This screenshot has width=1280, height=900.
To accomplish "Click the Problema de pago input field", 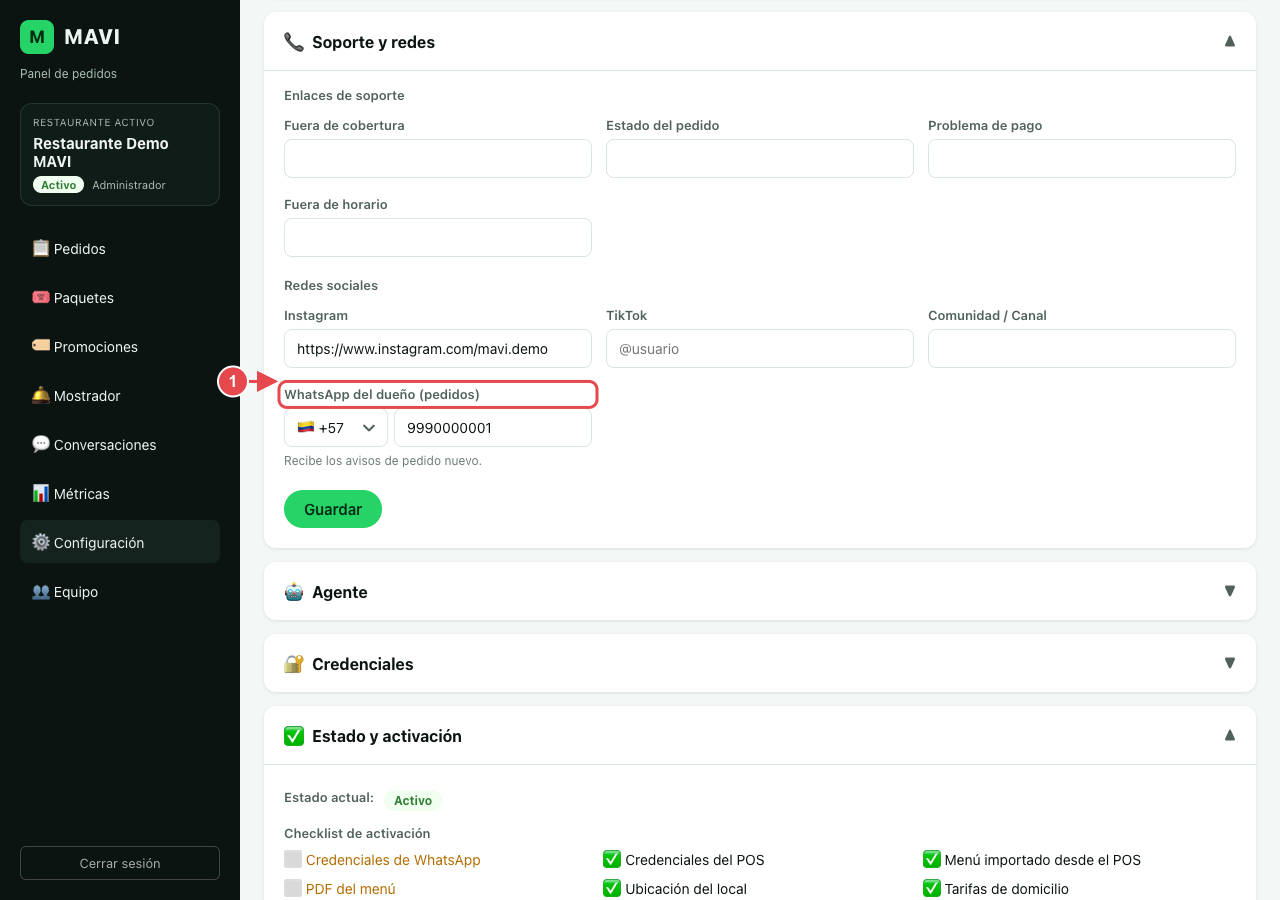I will tap(1082, 158).
